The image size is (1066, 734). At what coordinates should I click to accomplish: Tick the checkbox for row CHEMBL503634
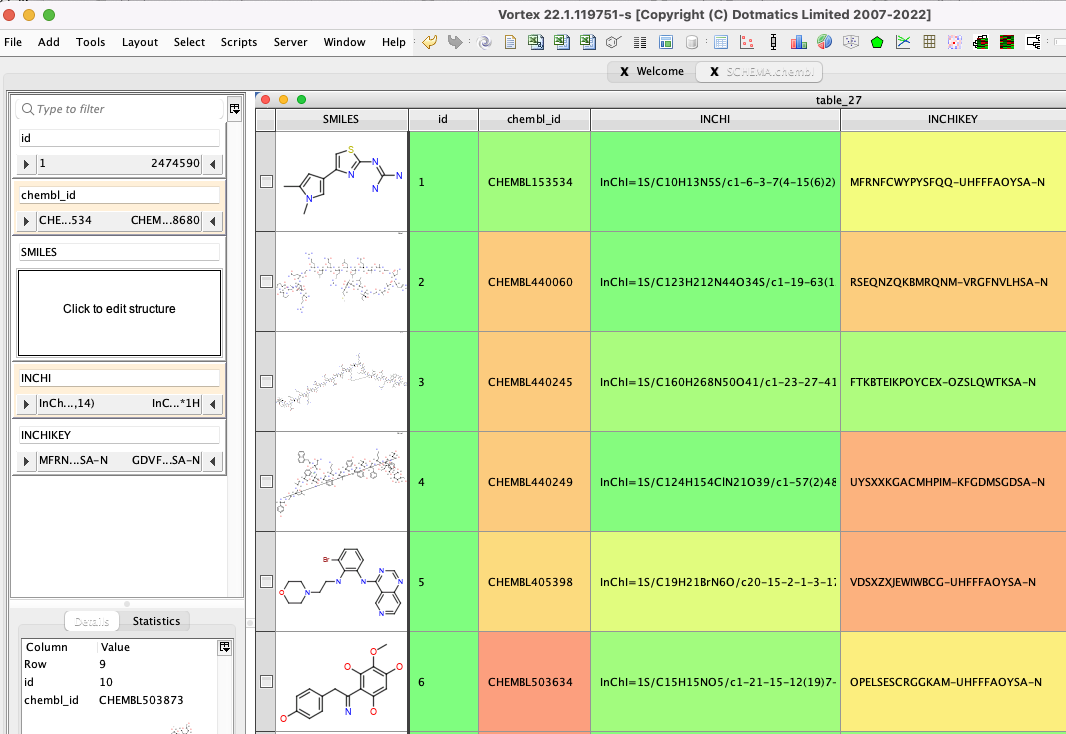(x=266, y=681)
